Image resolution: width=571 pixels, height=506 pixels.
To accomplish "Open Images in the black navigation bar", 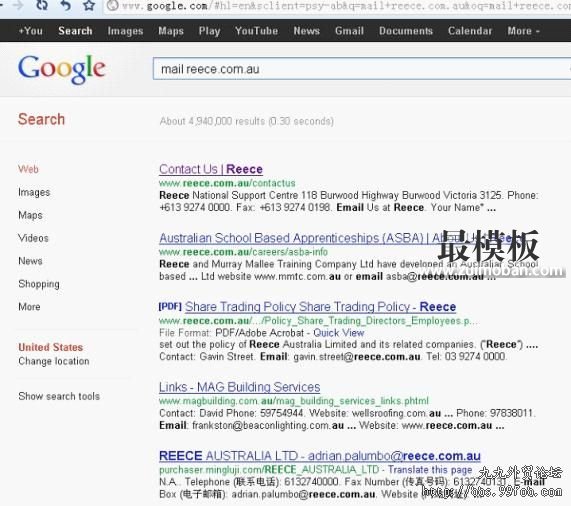I will 125,31.
